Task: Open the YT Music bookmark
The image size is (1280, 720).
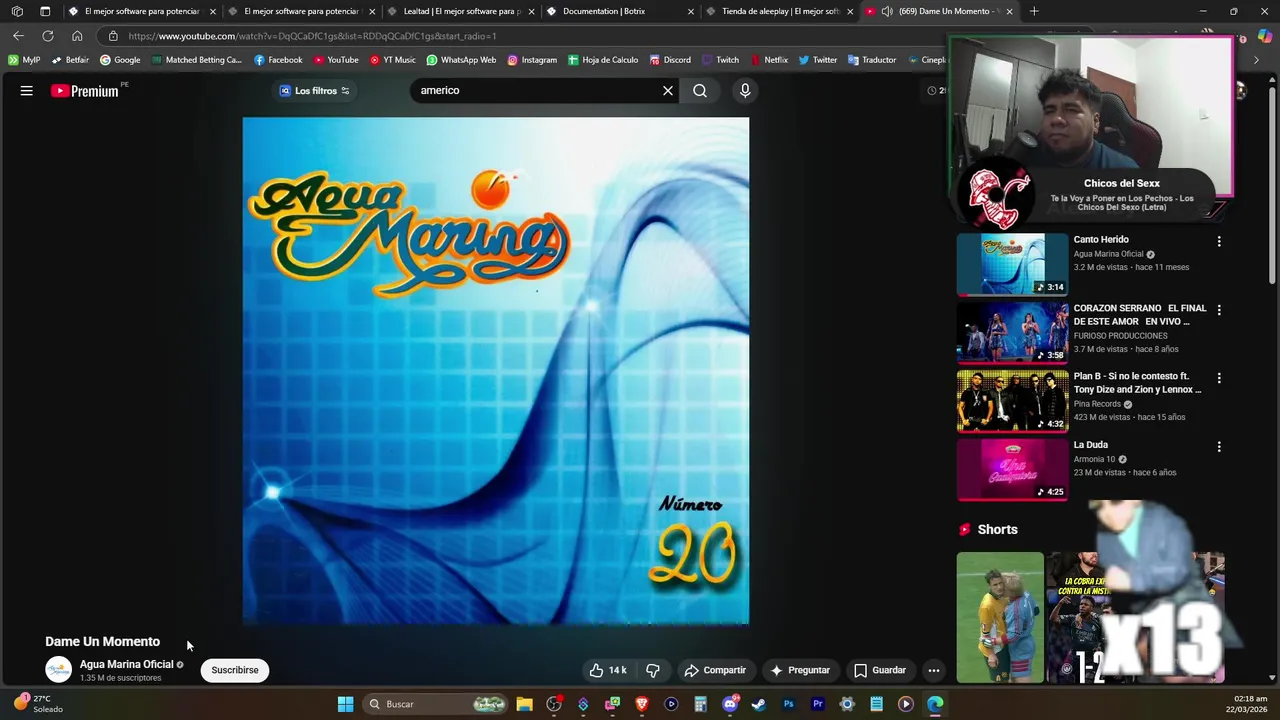Action: [392, 60]
